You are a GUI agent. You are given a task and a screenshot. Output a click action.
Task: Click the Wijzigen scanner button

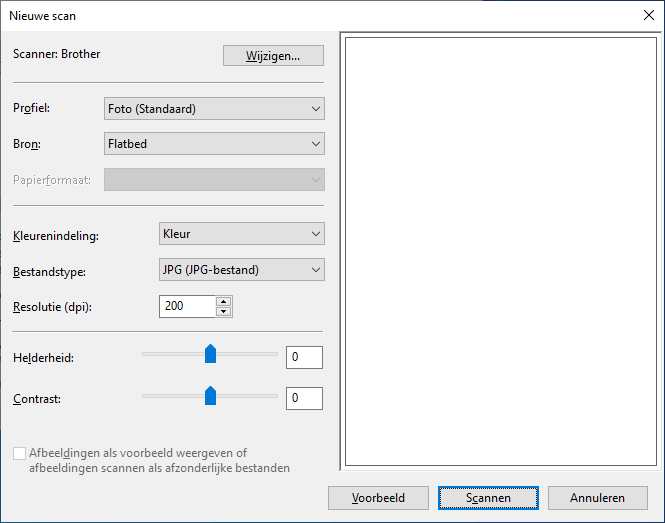tap(273, 55)
